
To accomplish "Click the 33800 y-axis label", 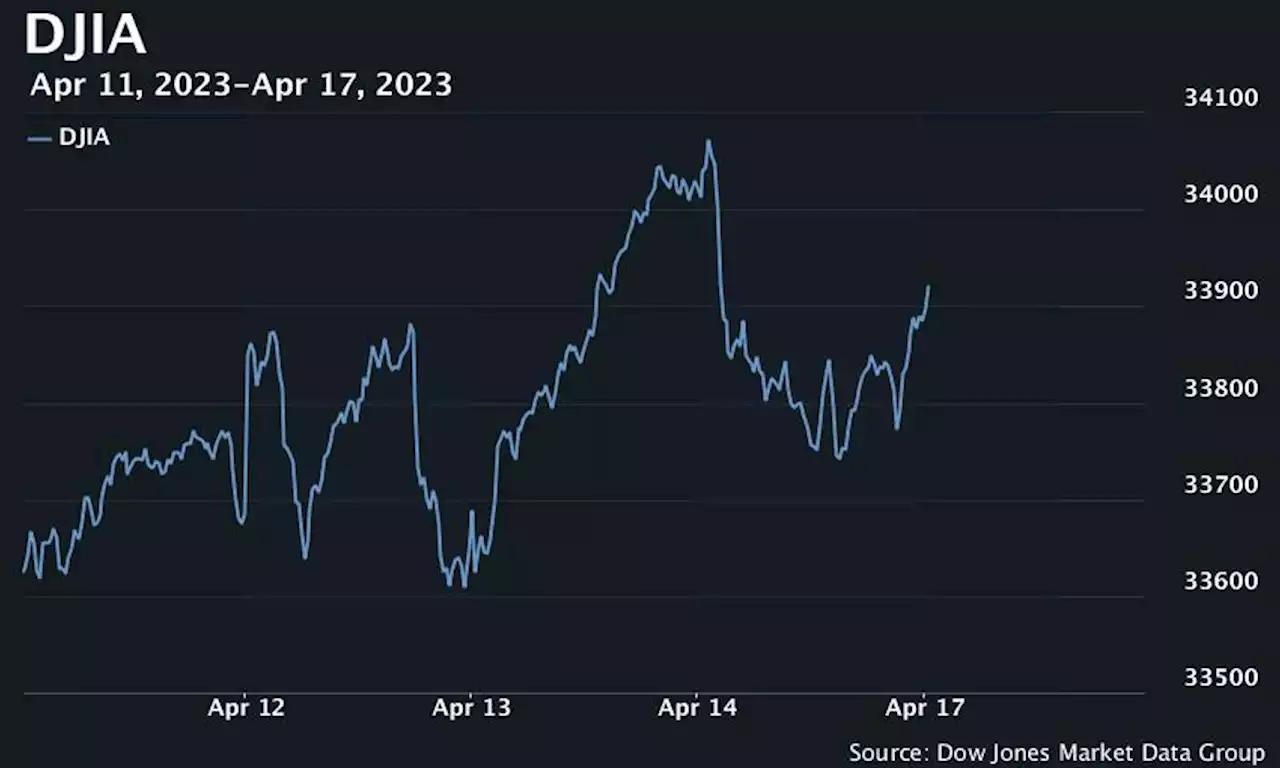I will click(1220, 388).
